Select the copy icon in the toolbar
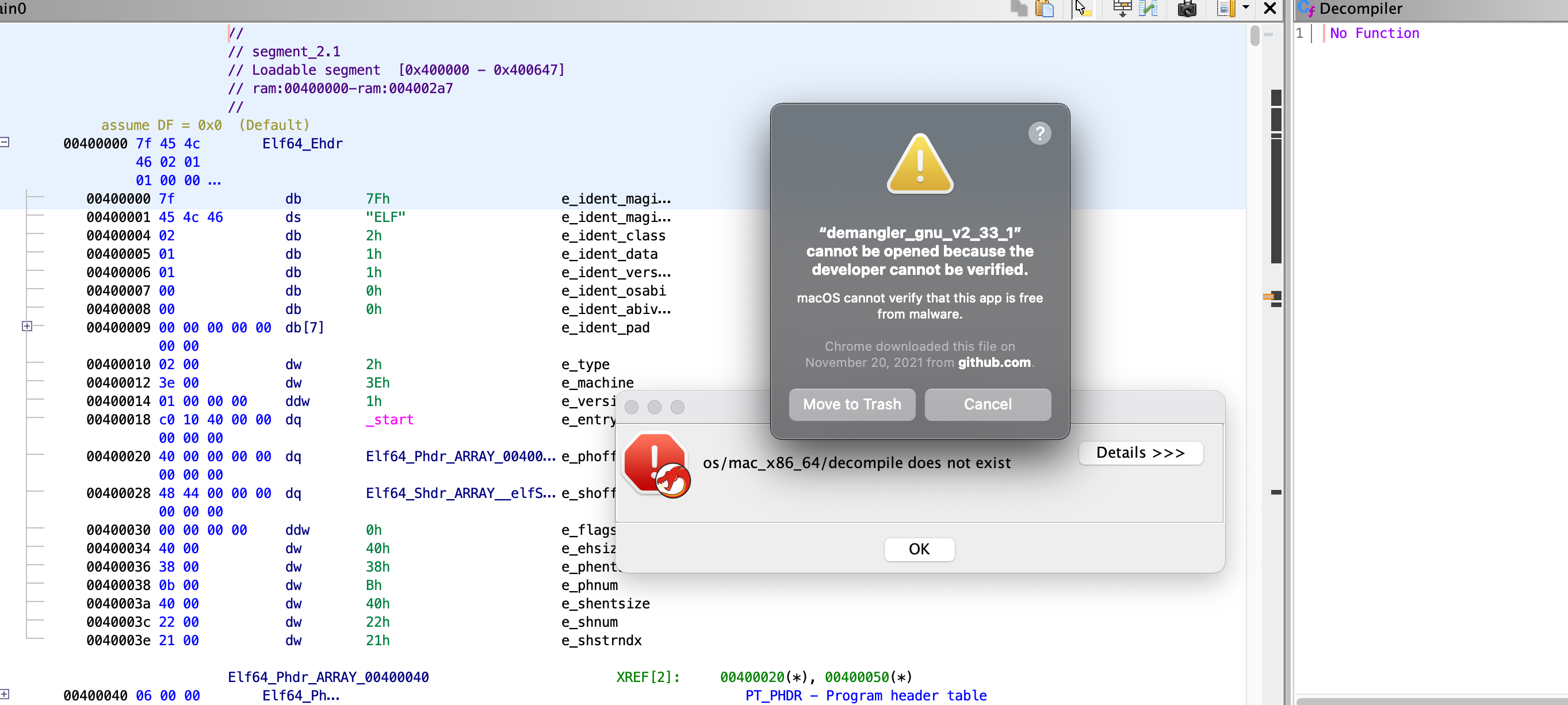Screen dimensions: 1568x705 coord(1018,9)
